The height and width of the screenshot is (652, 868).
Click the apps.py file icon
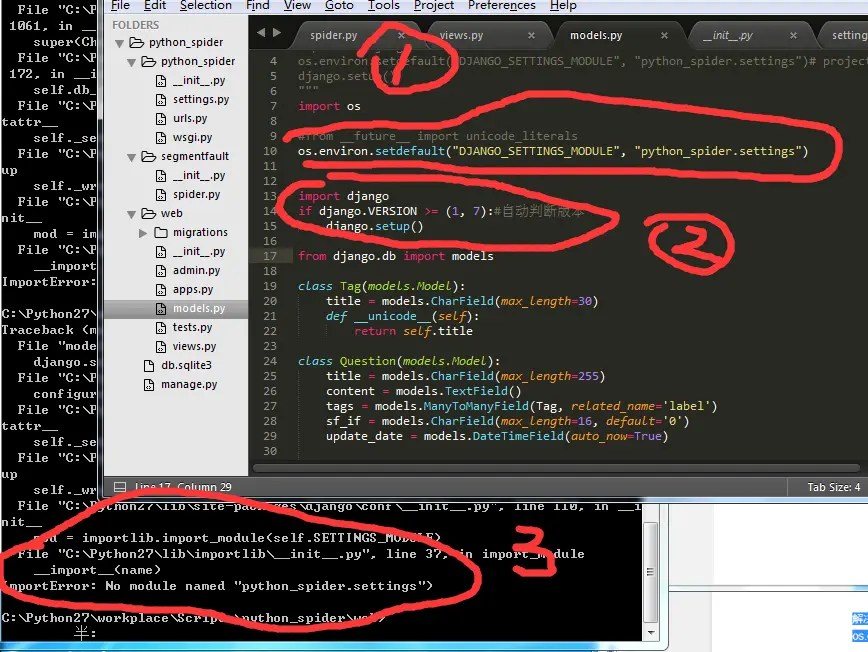point(161,289)
